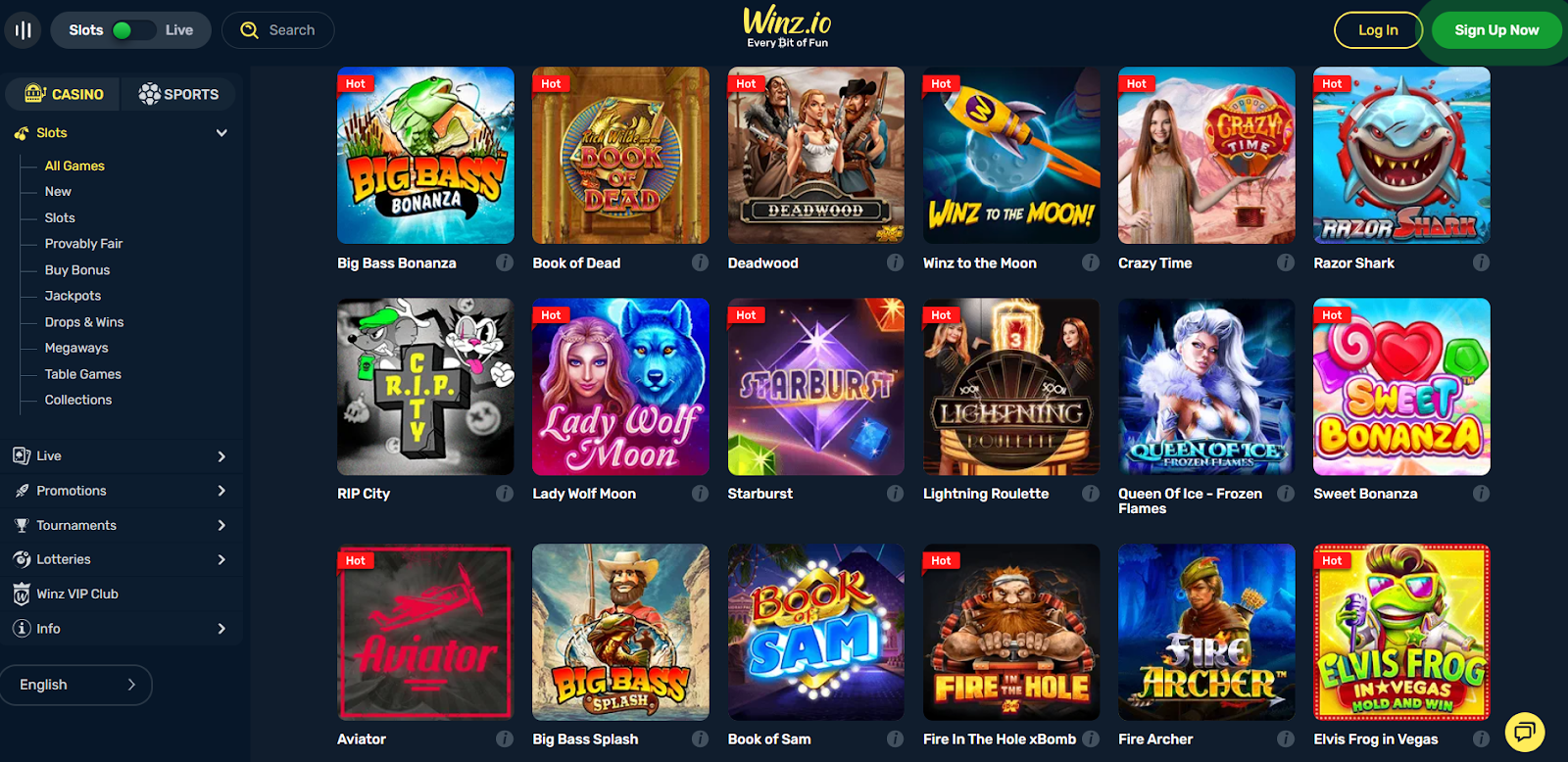Click info icon next to Aviator

(x=505, y=739)
